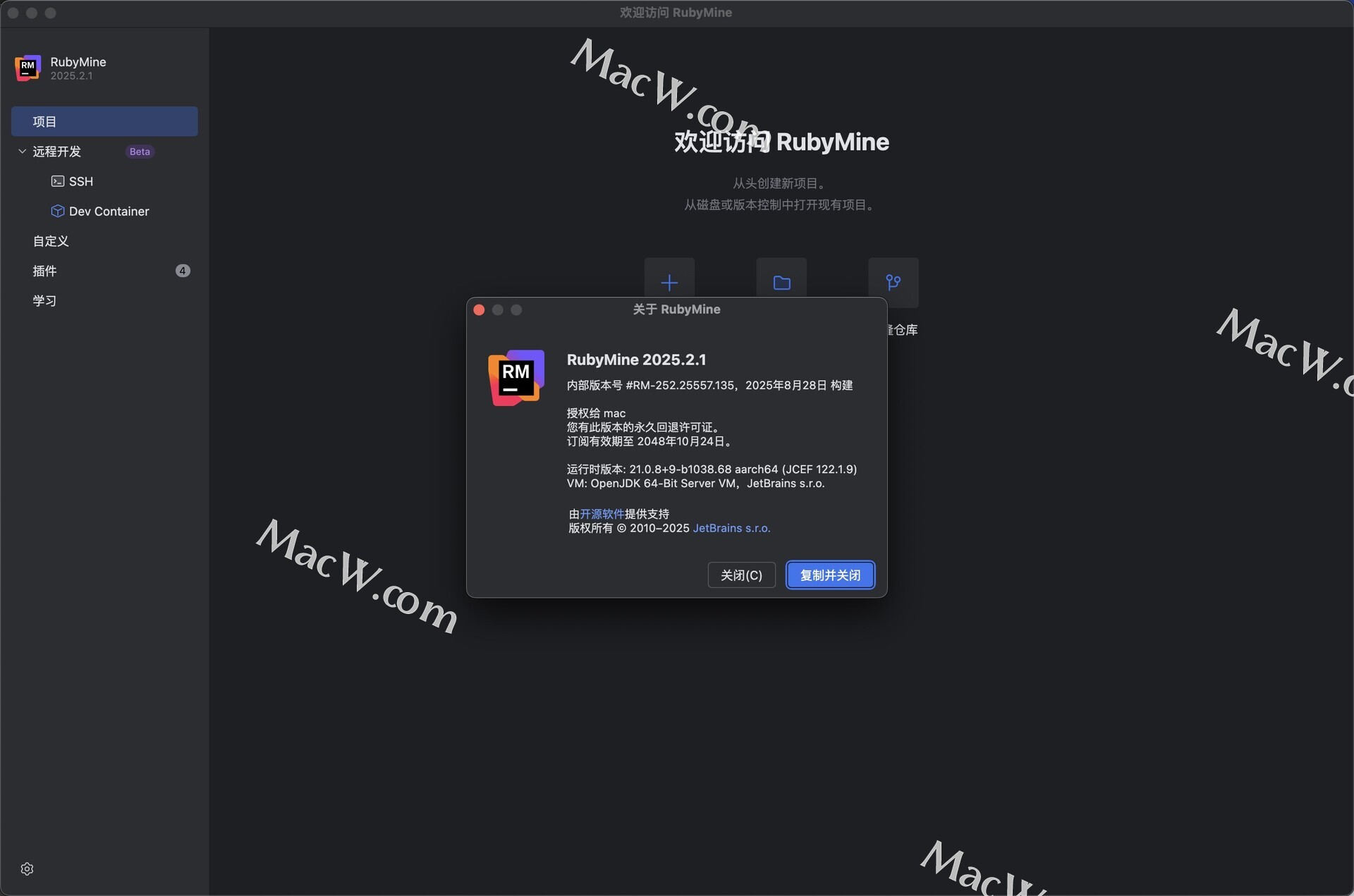Click the plugin update count badge 4
Viewport: 1354px width, 896px height.
click(x=183, y=271)
